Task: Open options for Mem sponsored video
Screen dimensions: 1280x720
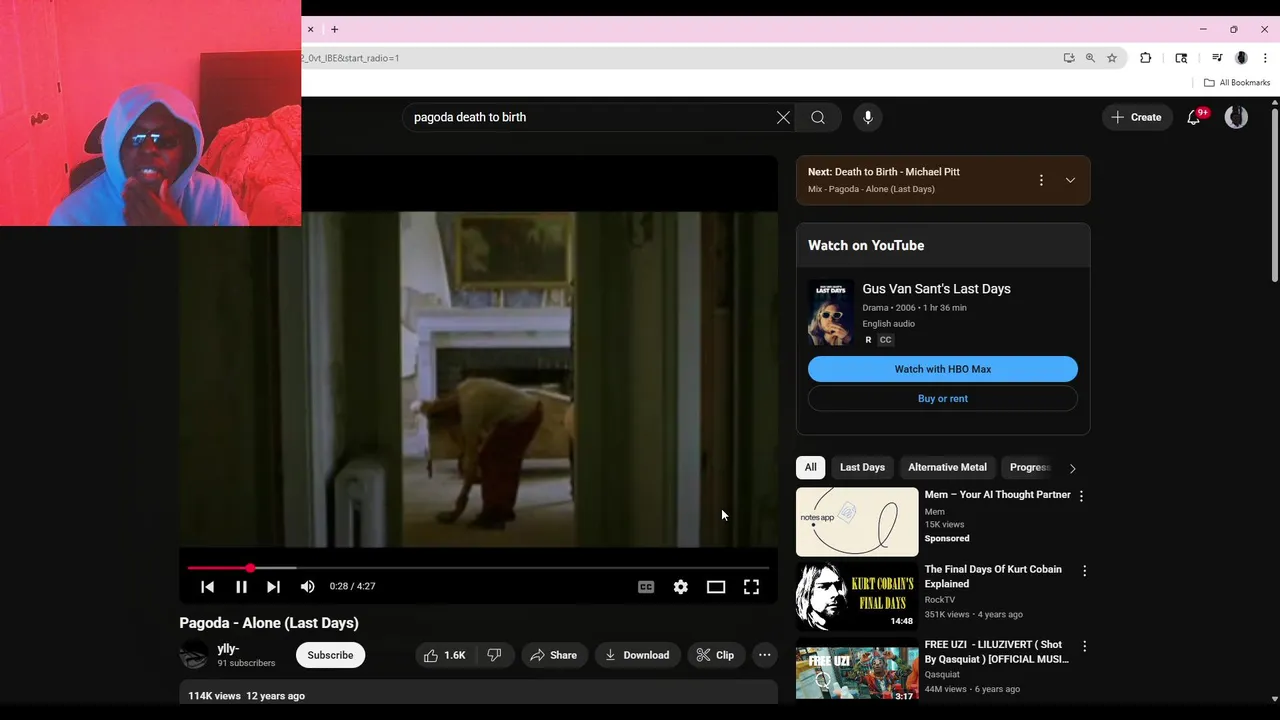Action: (1081, 495)
